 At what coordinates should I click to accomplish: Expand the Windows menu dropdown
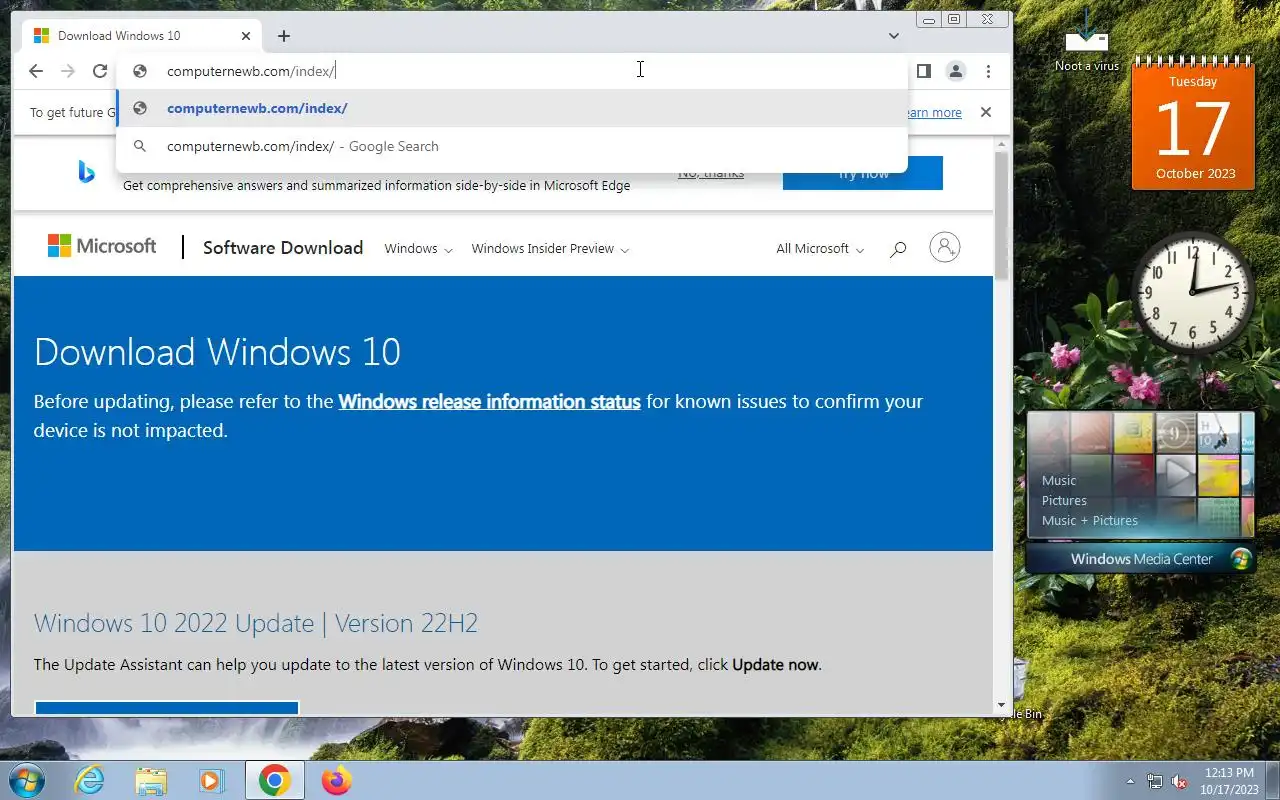coord(418,249)
